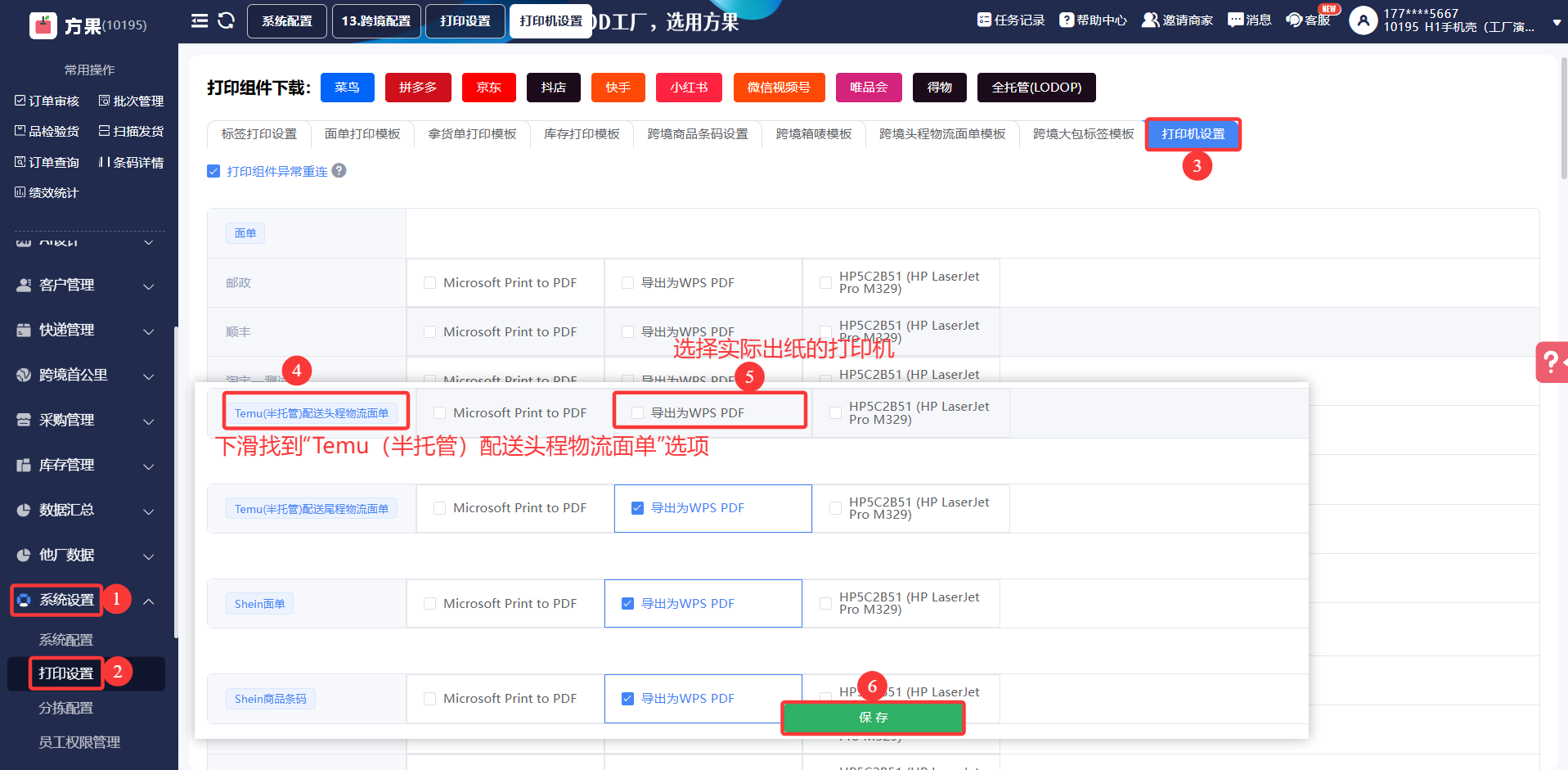Toggle the sidebar collapse hamburger icon
The height and width of the screenshot is (770, 1568).
tap(200, 20)
